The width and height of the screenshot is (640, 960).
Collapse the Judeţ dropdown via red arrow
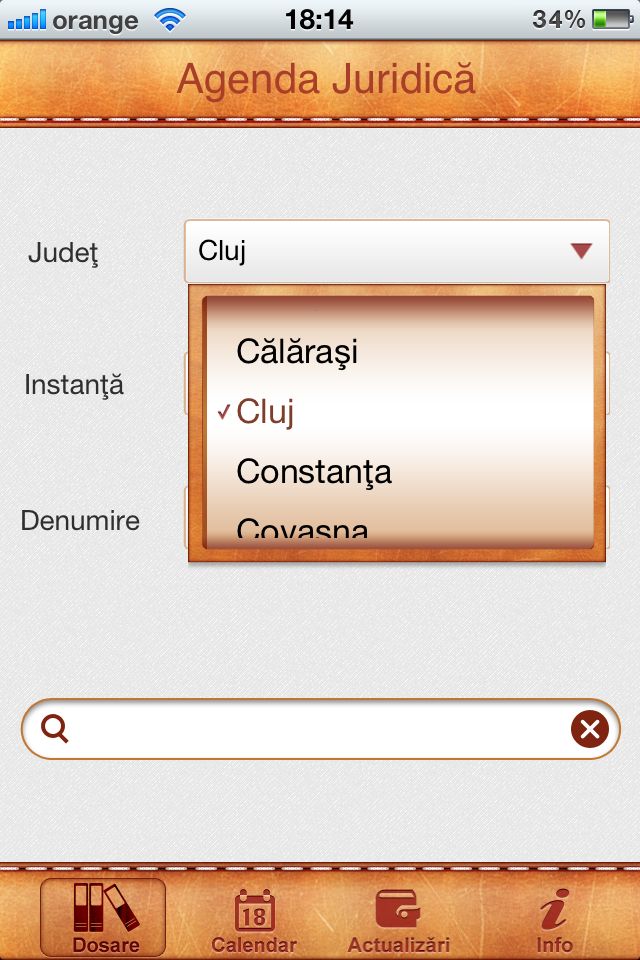click(581, 250)
